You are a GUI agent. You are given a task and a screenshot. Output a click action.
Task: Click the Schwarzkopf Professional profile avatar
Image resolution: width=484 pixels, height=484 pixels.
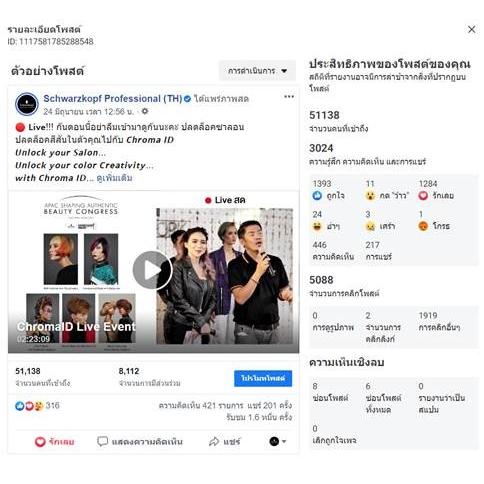[27, 104]
